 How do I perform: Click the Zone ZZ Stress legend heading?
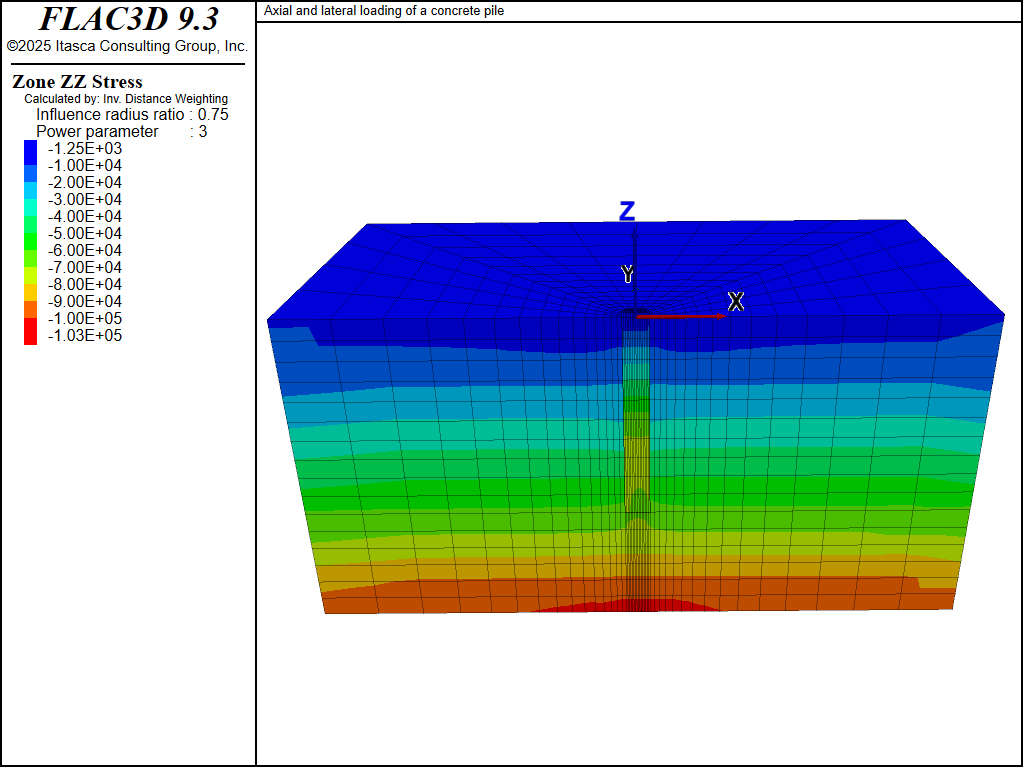click(x=77, y=82)
